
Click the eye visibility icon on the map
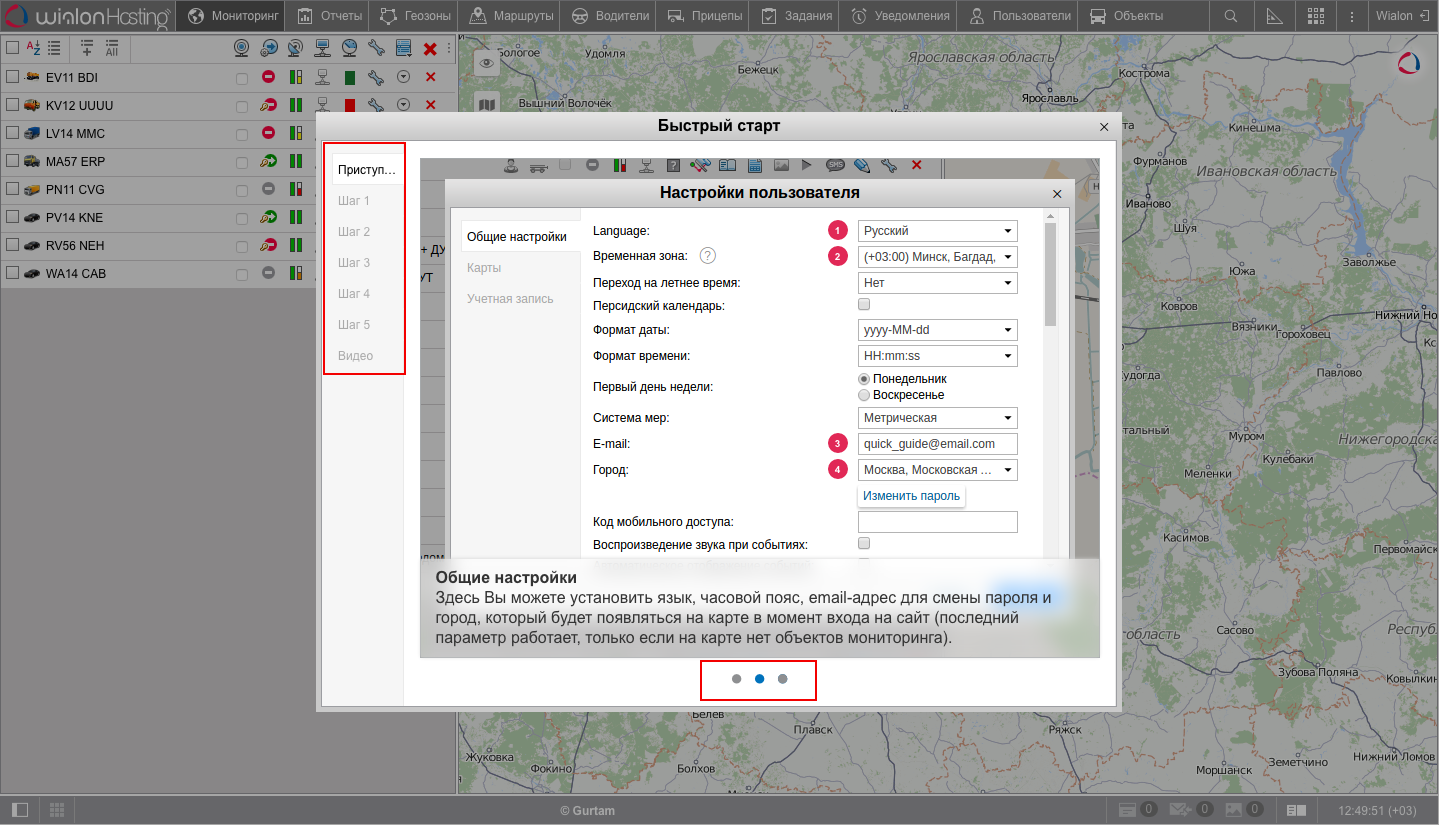coord(487,63)
